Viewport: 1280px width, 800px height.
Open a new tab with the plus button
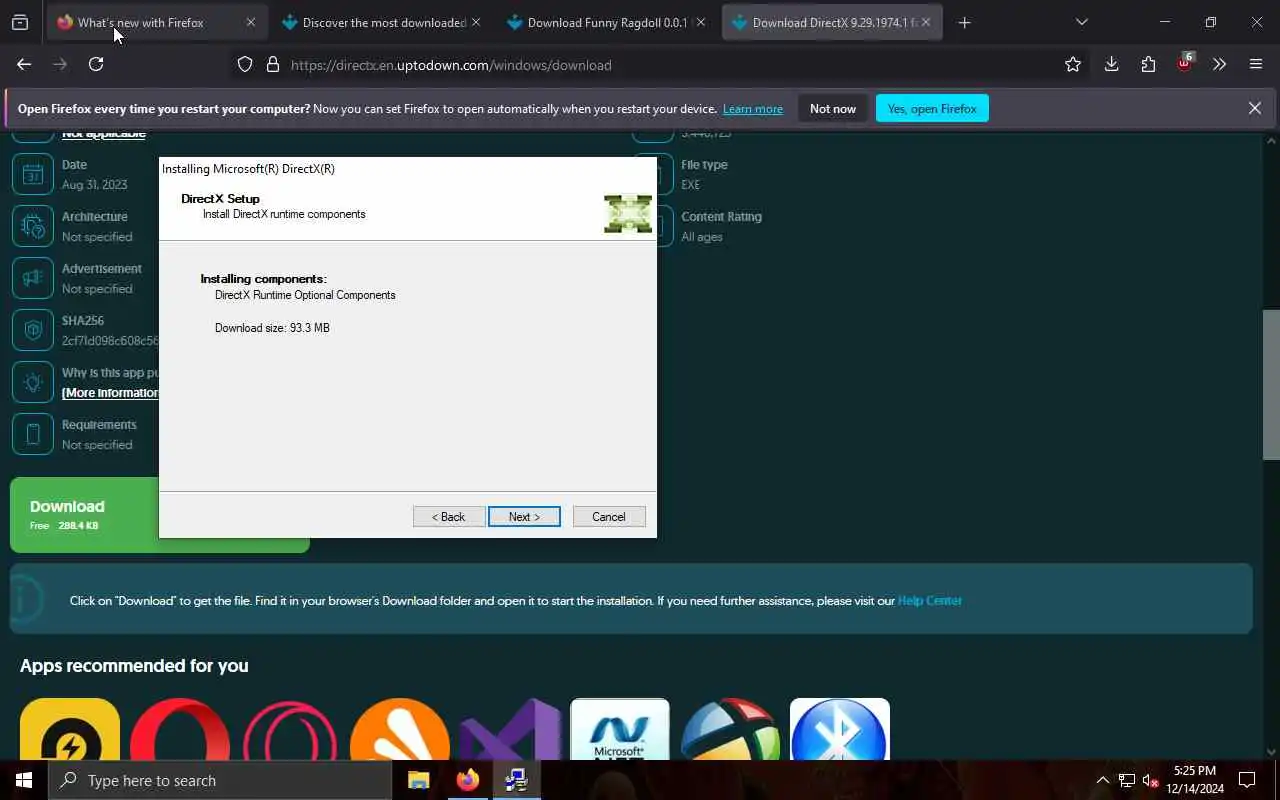pyautogui.click(x=964, y=22)
